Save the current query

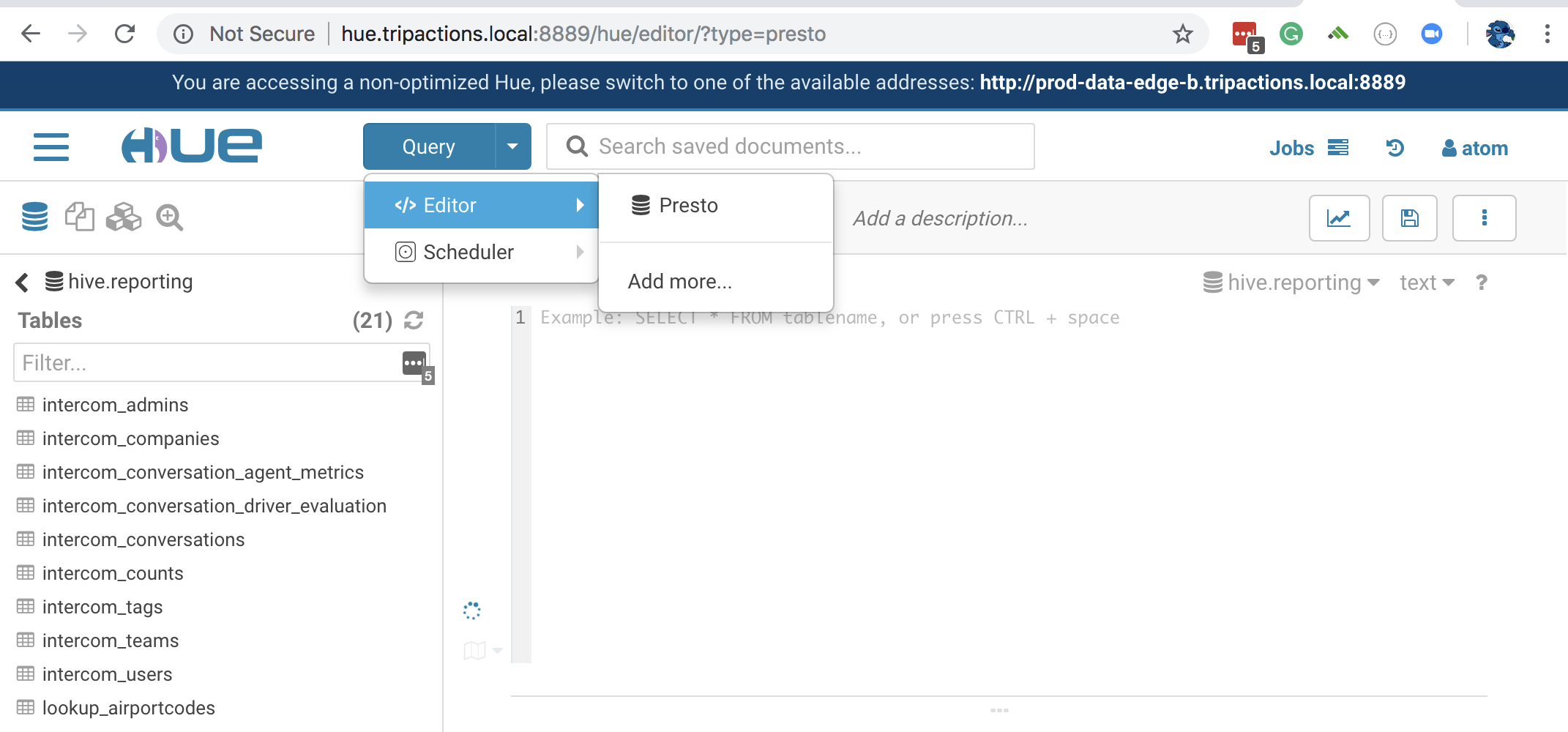1409,217
